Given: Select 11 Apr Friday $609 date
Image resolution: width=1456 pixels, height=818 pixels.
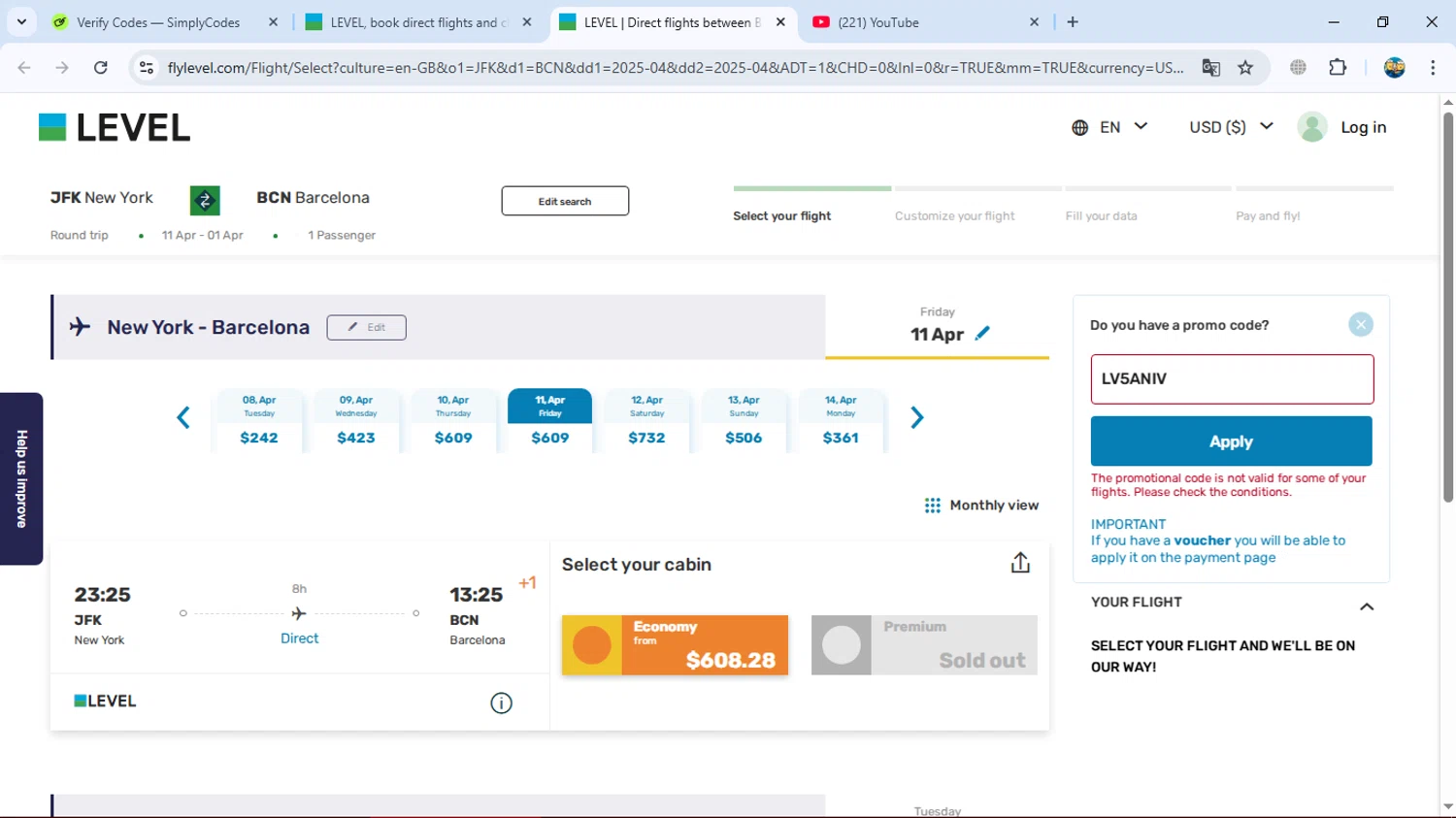Looking at the screenshot, I should [550, 420].
